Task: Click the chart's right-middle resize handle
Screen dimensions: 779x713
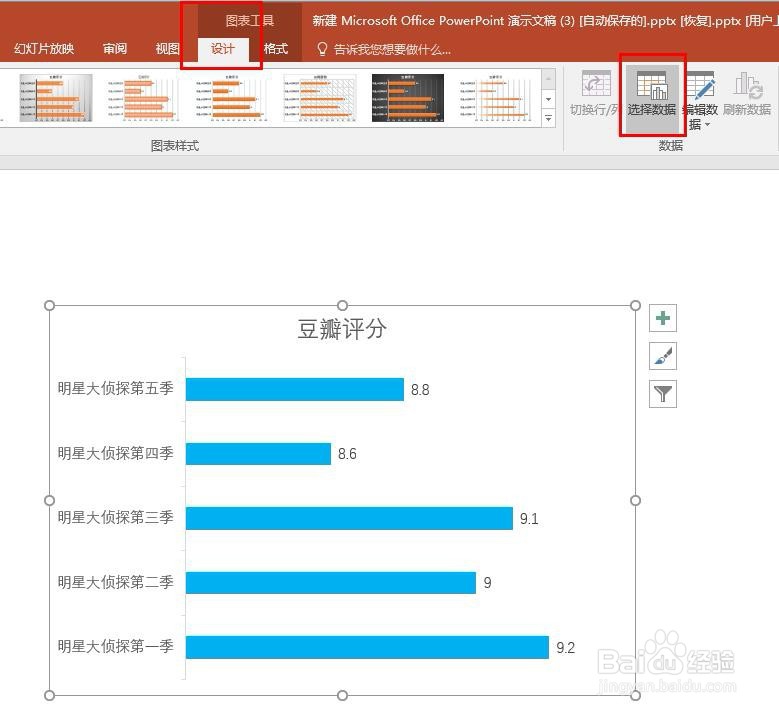Action: point(635,500)
